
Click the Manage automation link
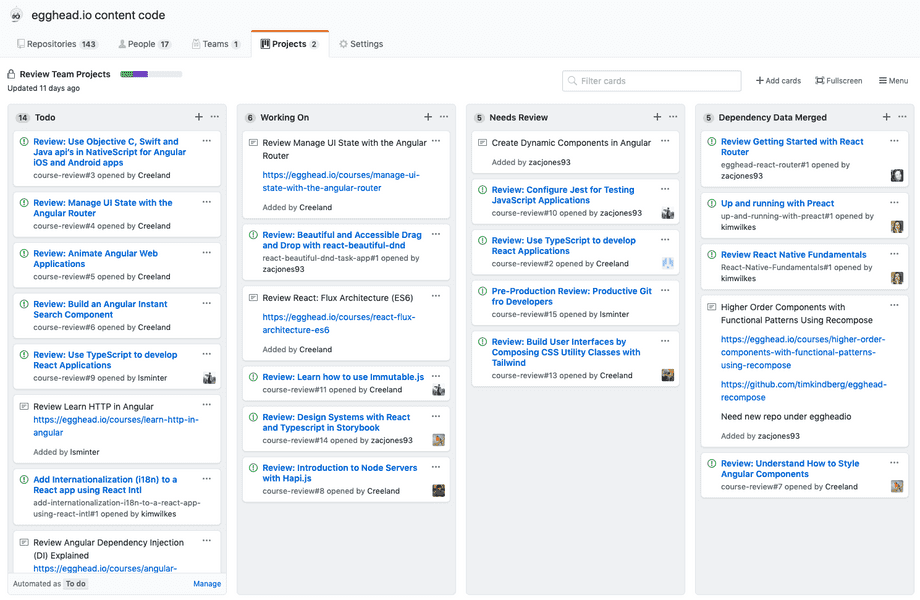coord(206,583)
